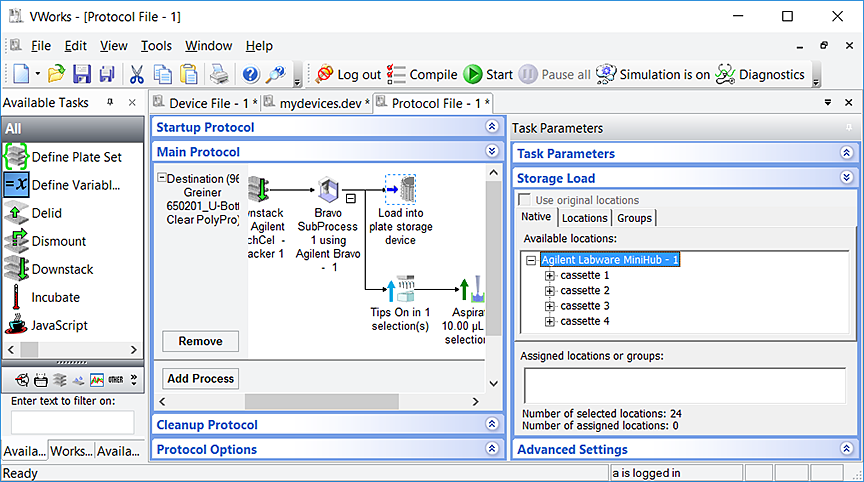Click the Add Process button
Image resolution: width=864 pixels, height=482 pixels.
pyautogui.click(x=200, y=379)
